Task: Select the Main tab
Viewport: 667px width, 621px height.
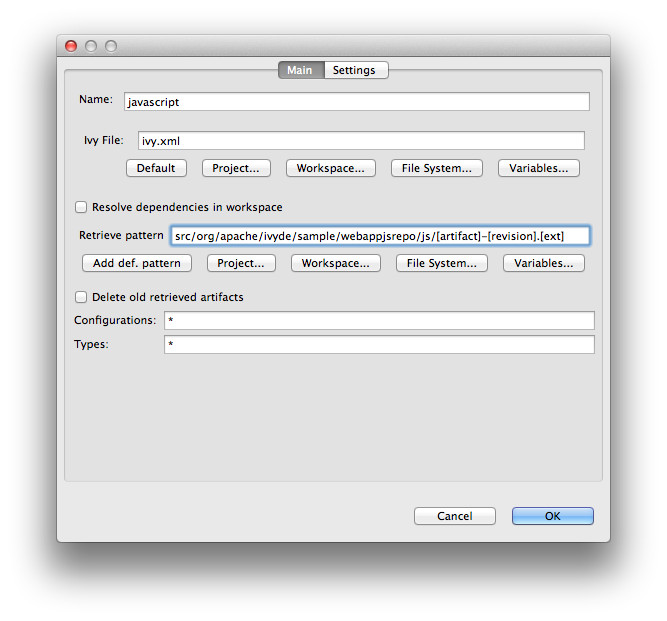Action: point(300,70)
